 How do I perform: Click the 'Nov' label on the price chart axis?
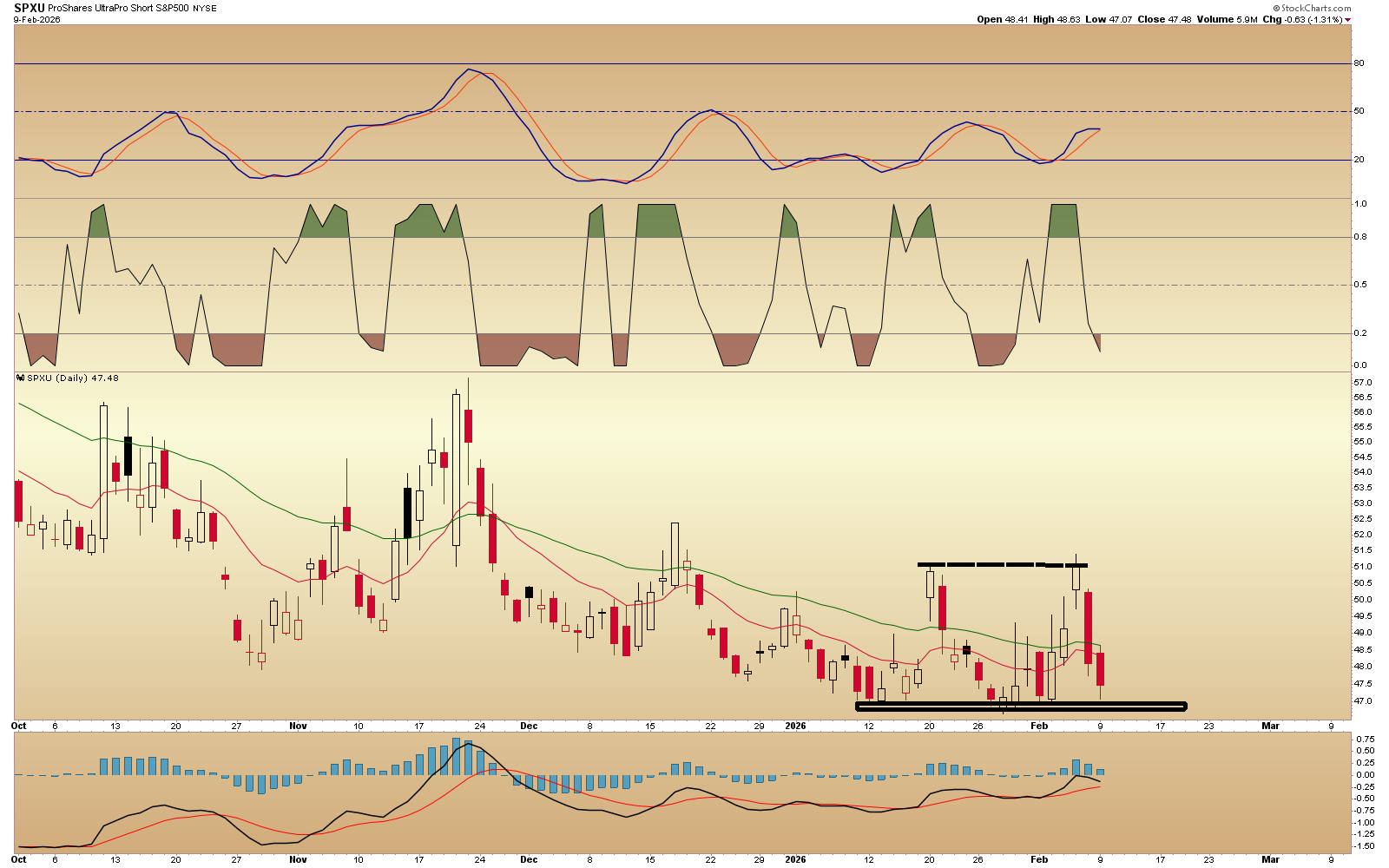(298, 726)
